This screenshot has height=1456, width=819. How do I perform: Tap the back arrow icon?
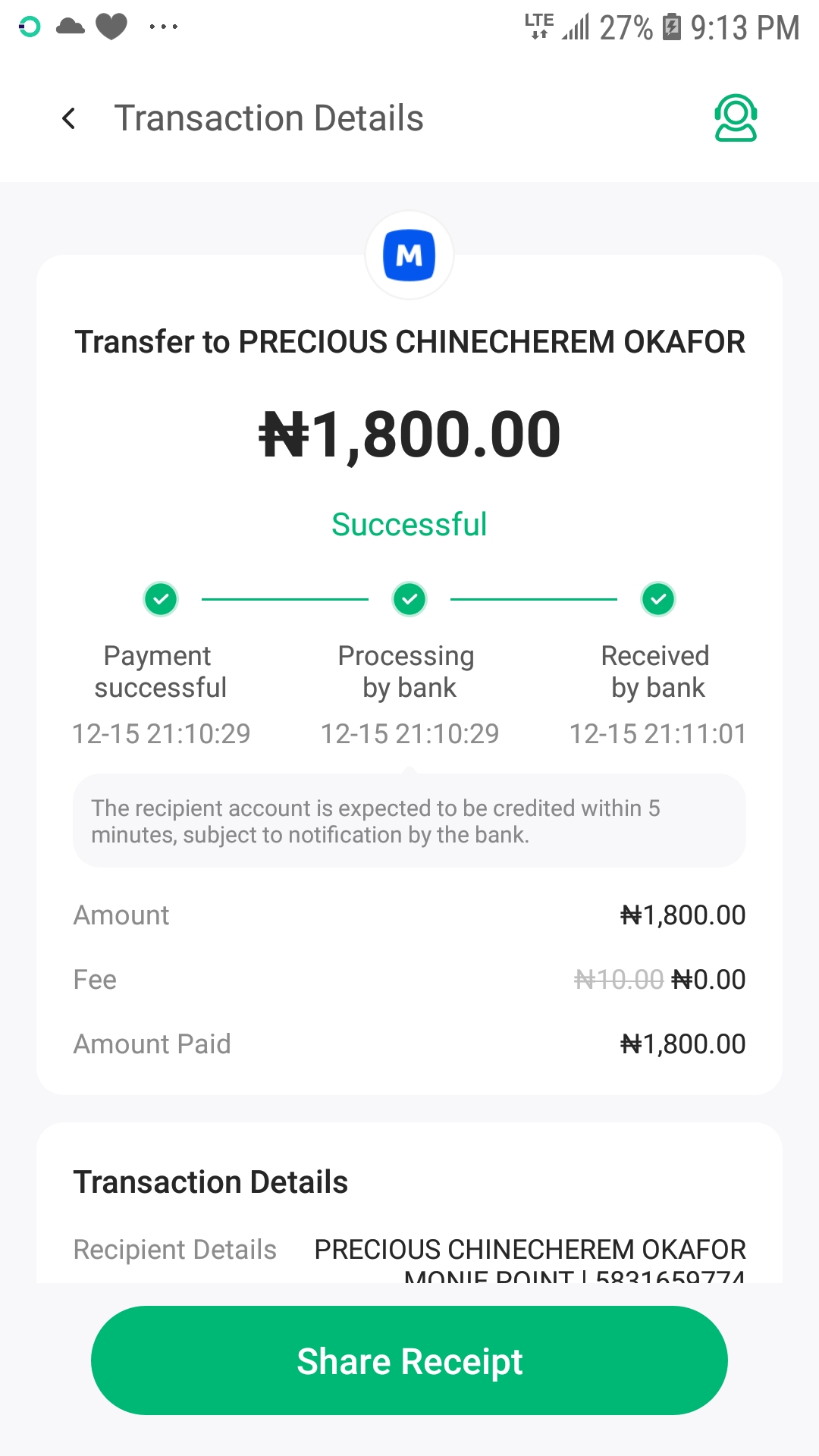click(x=69, y=118)
